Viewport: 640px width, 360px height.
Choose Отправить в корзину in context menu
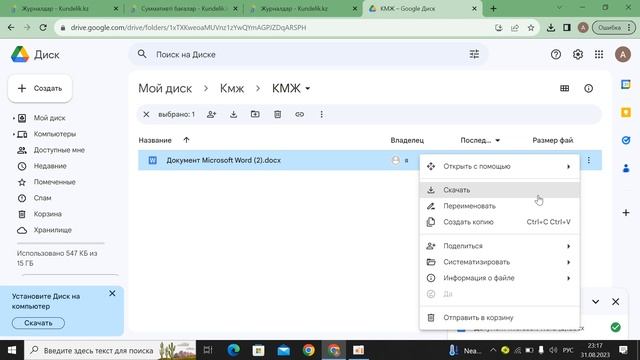point(500,318)
